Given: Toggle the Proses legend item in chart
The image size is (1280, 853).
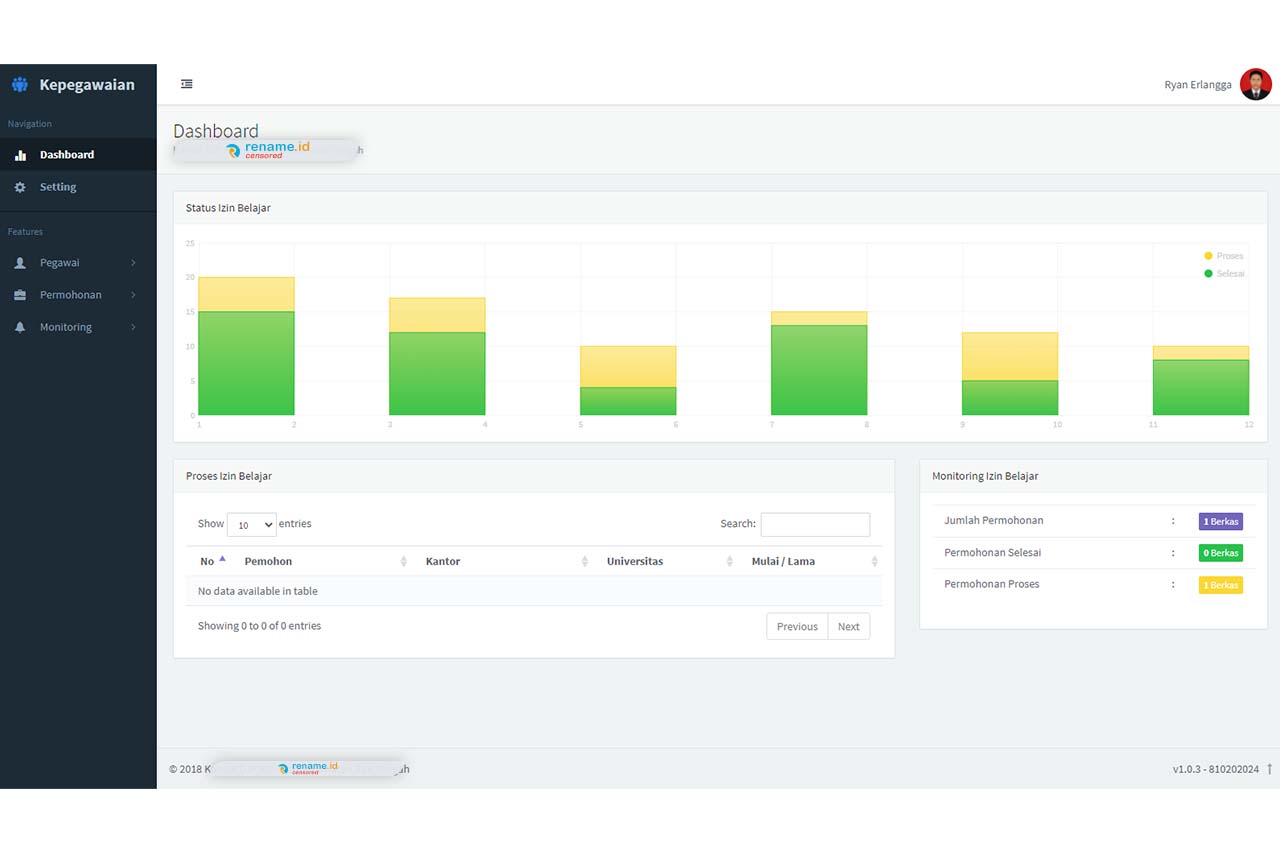Looking at the screenshot, I should (1223, 256).
